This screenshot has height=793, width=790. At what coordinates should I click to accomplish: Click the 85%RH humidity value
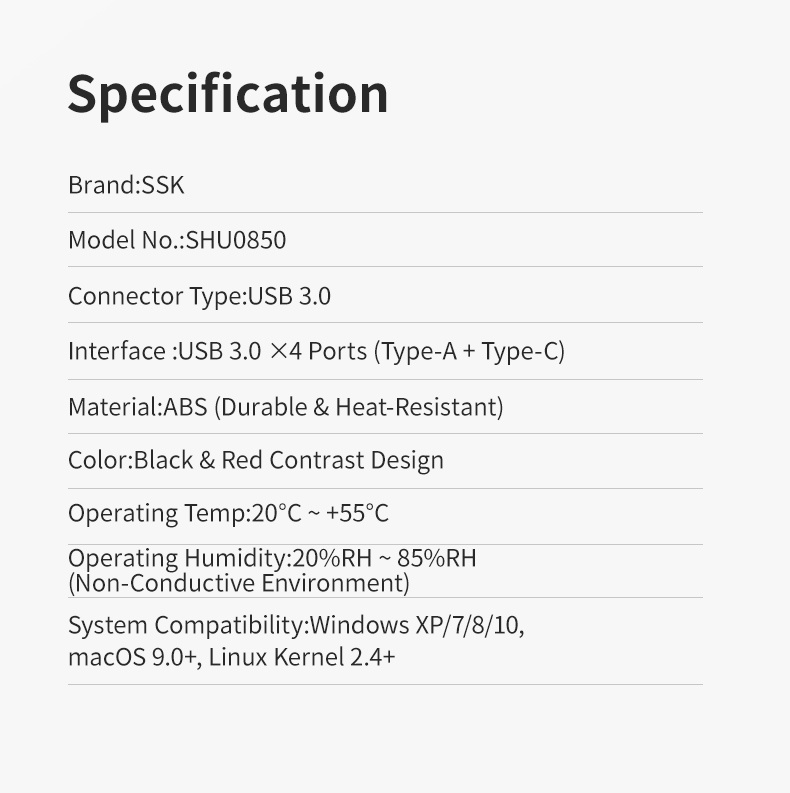point(437,558)
